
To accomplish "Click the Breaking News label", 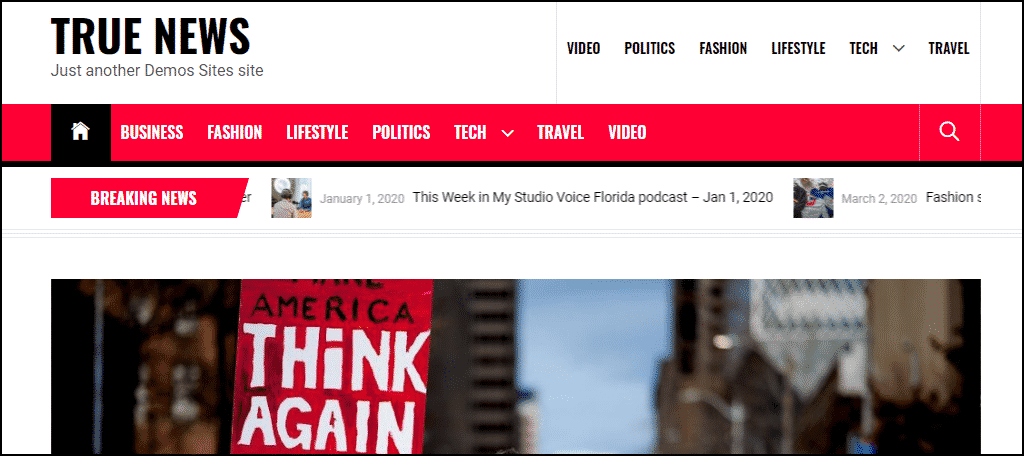I will (144, 198).
